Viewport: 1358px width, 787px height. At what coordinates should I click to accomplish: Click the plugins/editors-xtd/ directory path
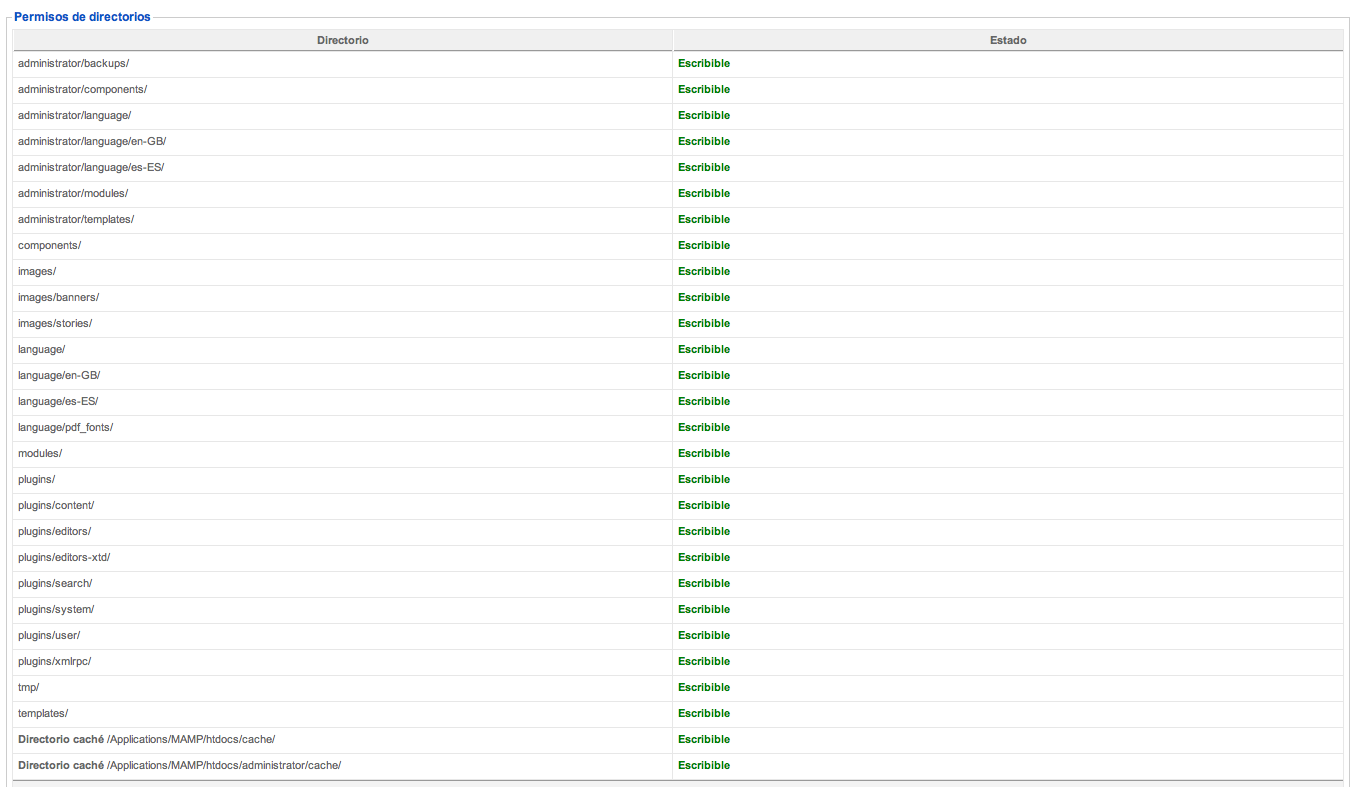pyautogui.click(x=64, y=557)
